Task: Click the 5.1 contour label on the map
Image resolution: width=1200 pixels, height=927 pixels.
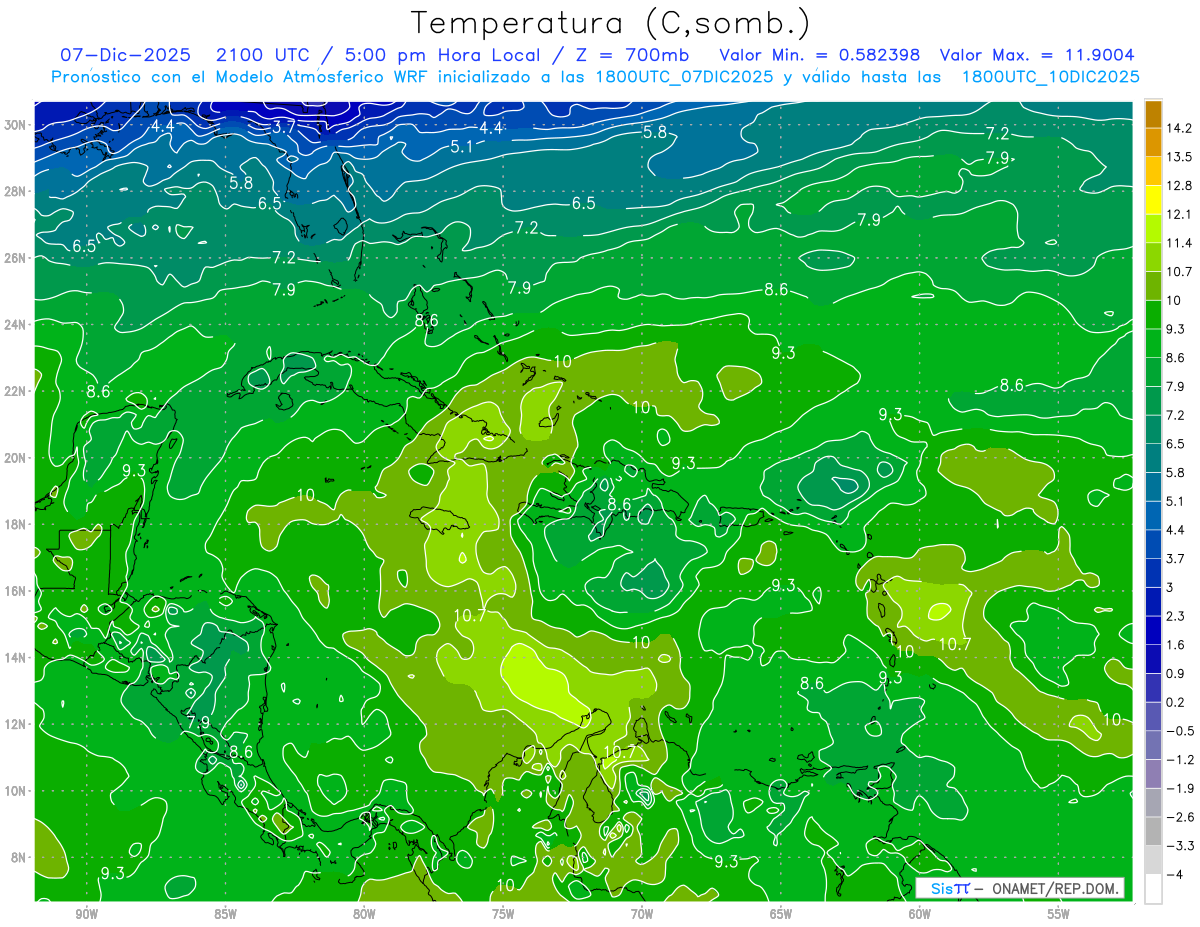Action: 462,147
